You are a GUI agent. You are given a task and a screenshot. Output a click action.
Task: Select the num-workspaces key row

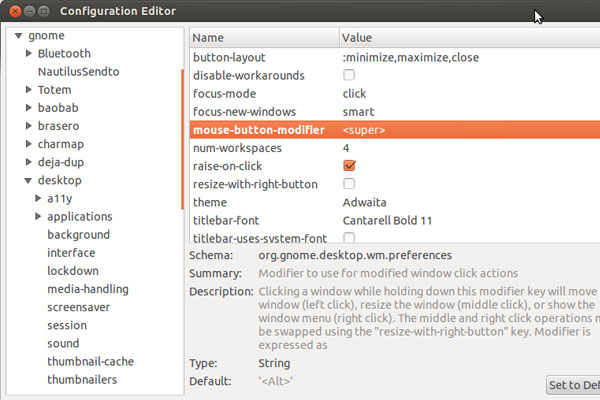395,148
